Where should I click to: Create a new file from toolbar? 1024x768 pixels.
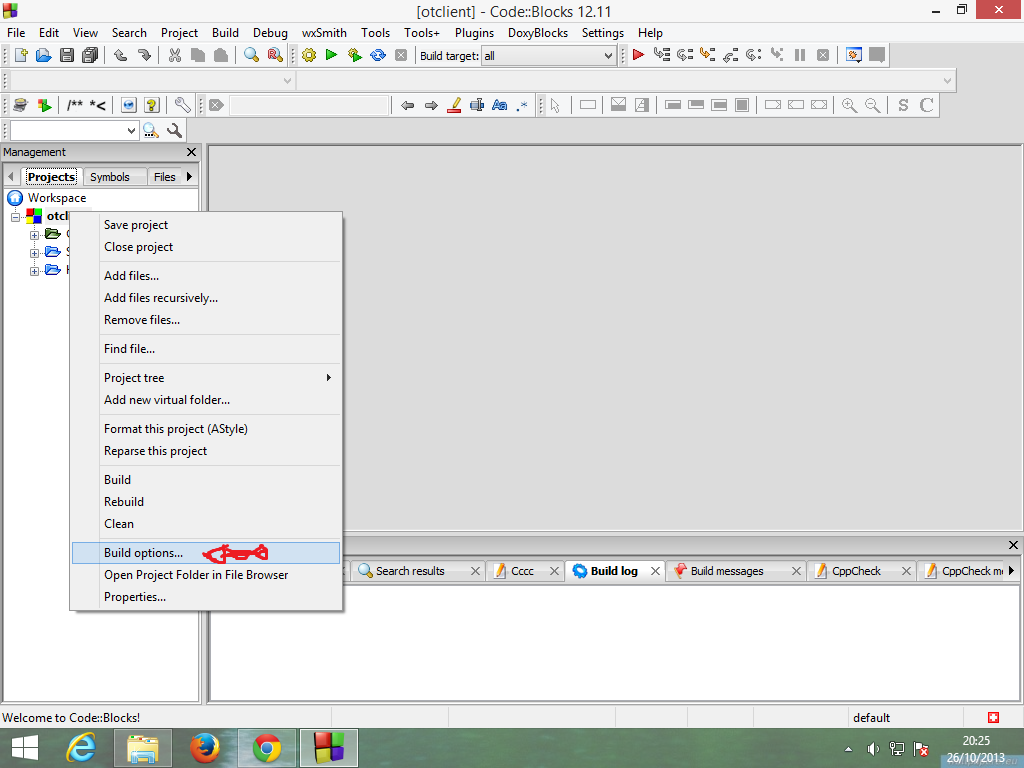tap(21, 56)
